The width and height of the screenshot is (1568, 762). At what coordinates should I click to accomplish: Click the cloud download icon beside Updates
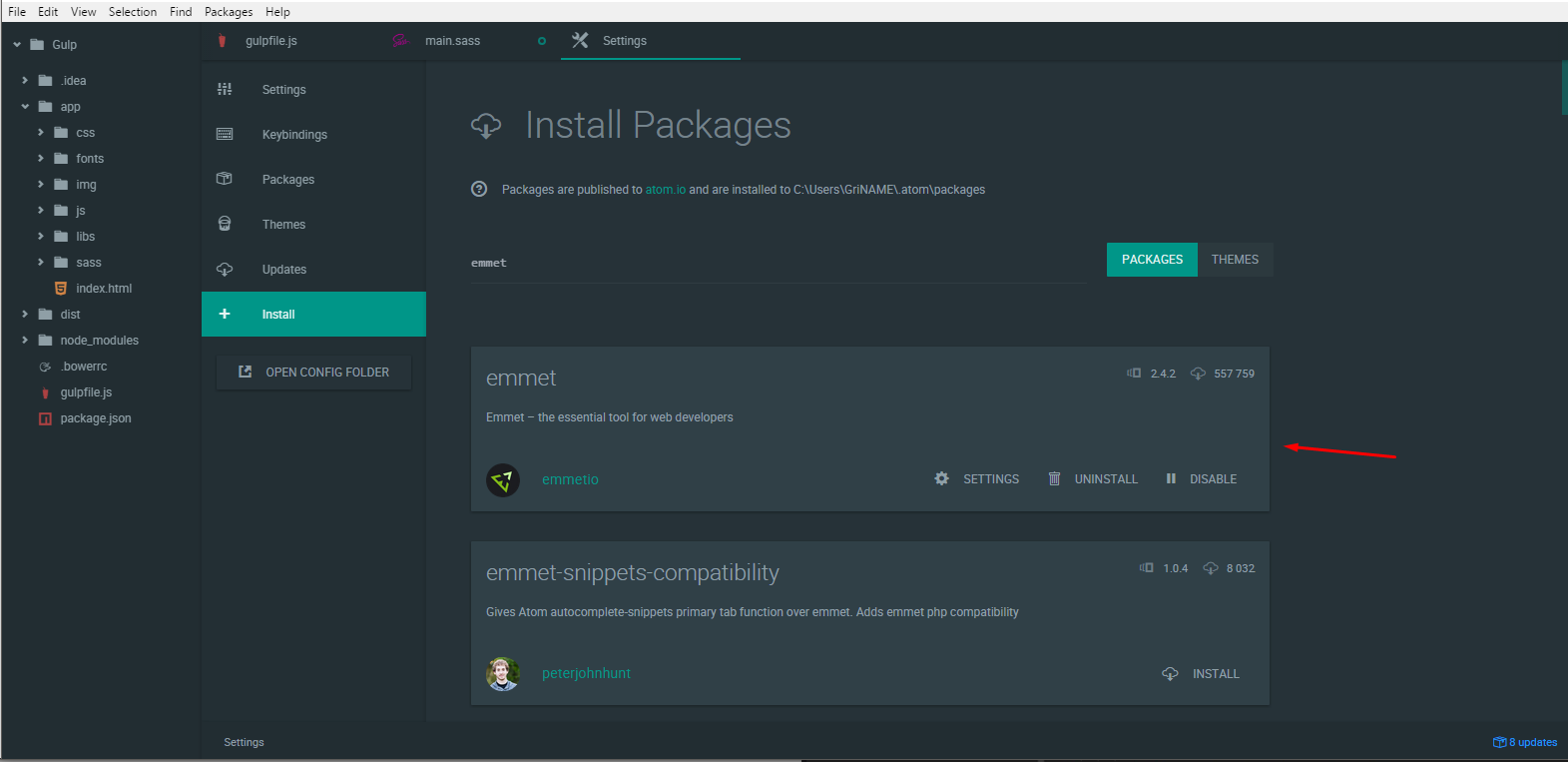point(225,269)
